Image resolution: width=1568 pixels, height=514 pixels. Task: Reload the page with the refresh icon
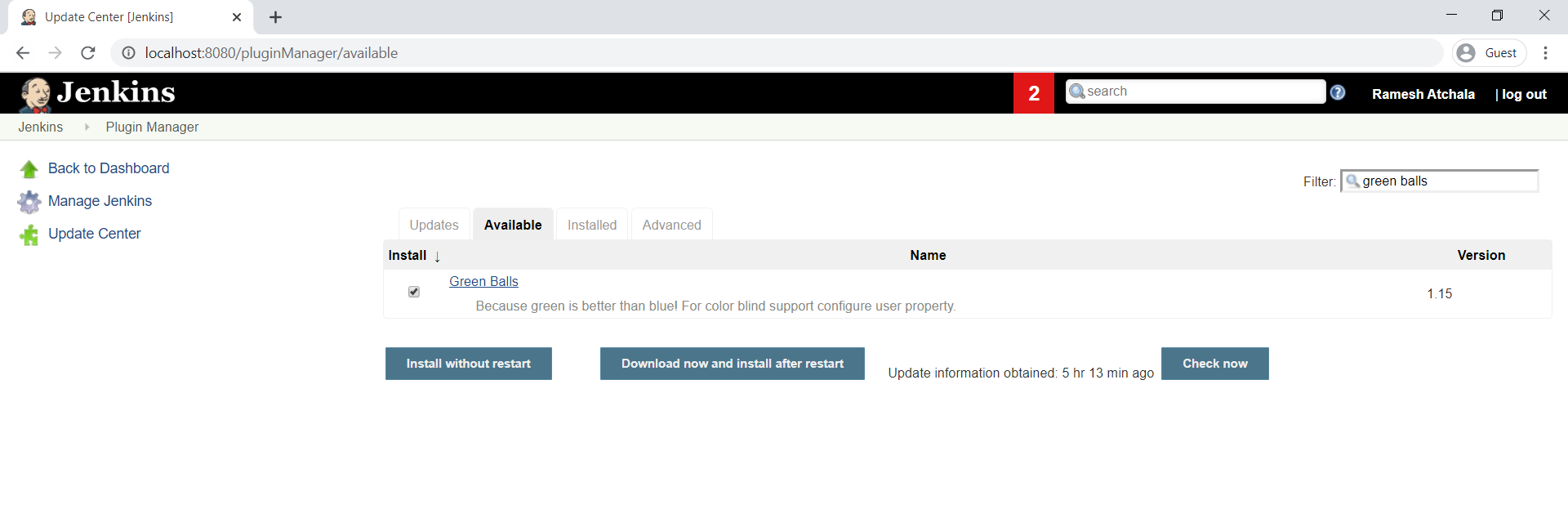coord(88,53)
